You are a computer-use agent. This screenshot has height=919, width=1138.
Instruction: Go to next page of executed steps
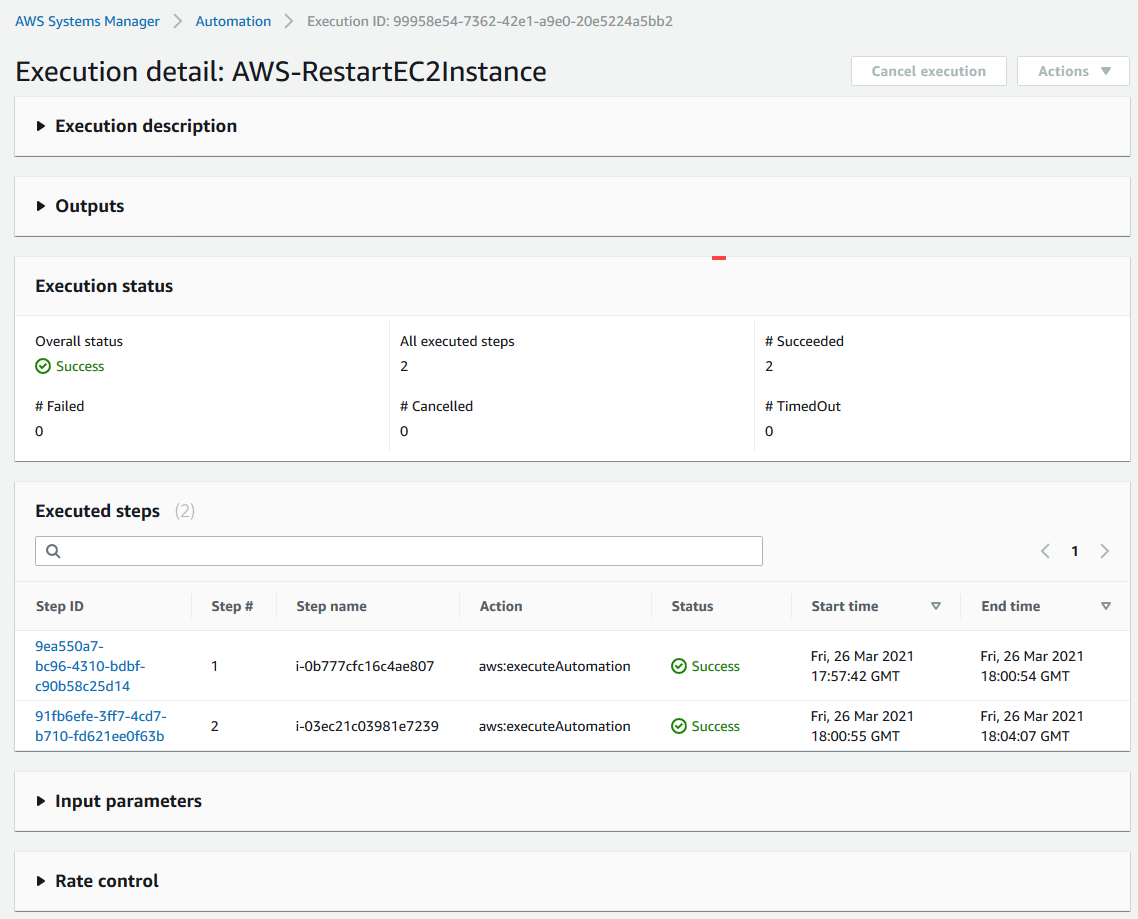tap(1104, 551)
